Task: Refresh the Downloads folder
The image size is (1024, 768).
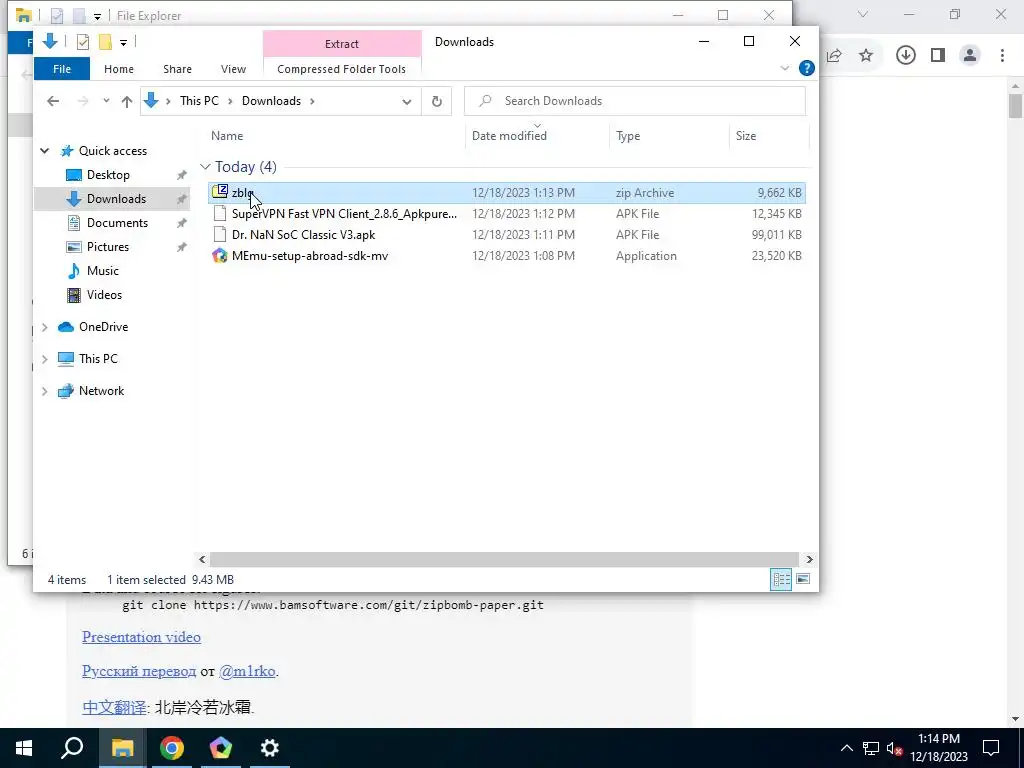Action: (437, 101)
